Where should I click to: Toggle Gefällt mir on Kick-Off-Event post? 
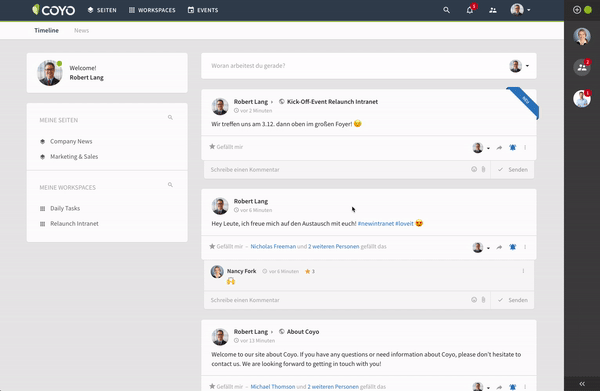click(x=226, y=147)
